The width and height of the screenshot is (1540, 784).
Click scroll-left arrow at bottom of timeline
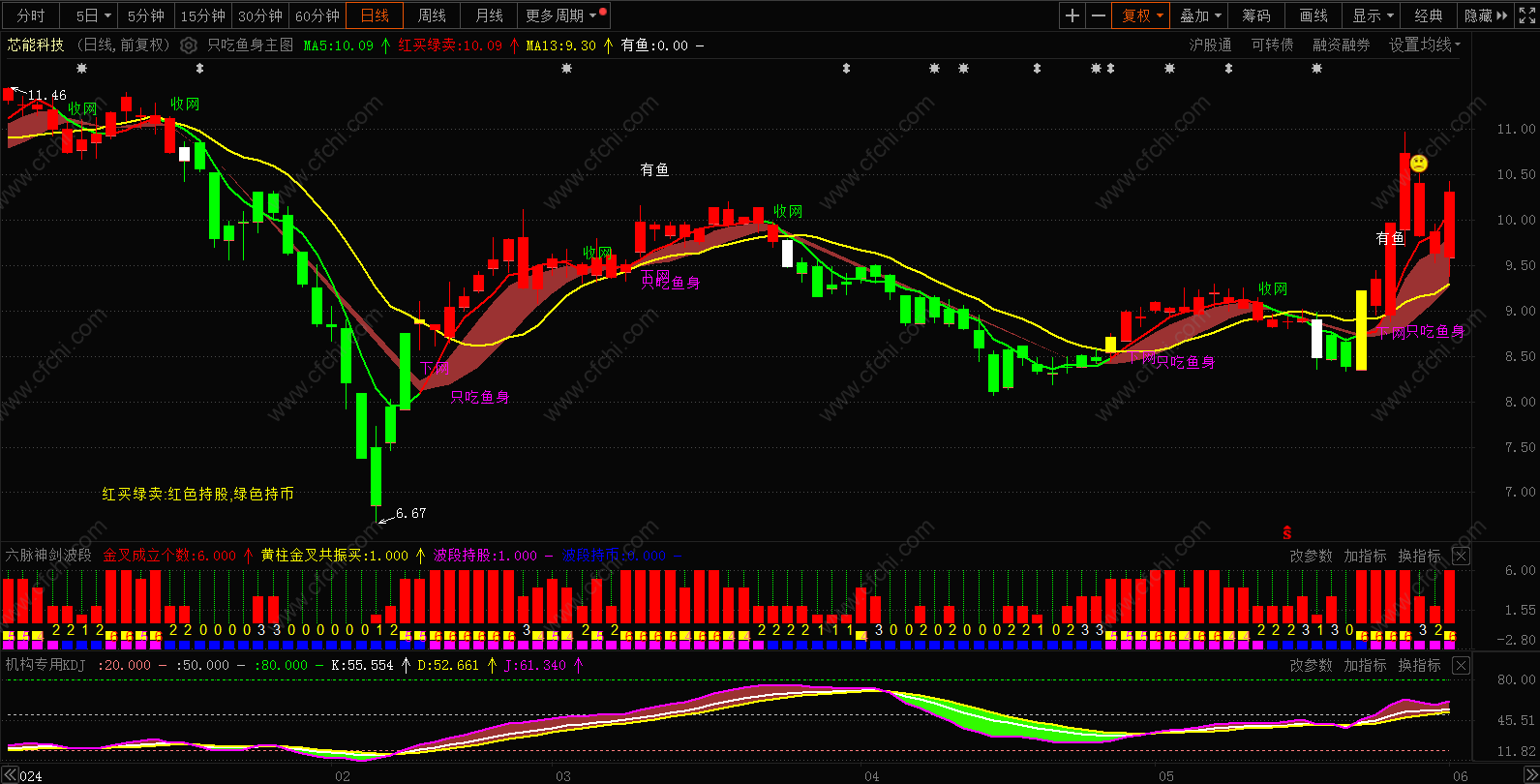point(10,775)
